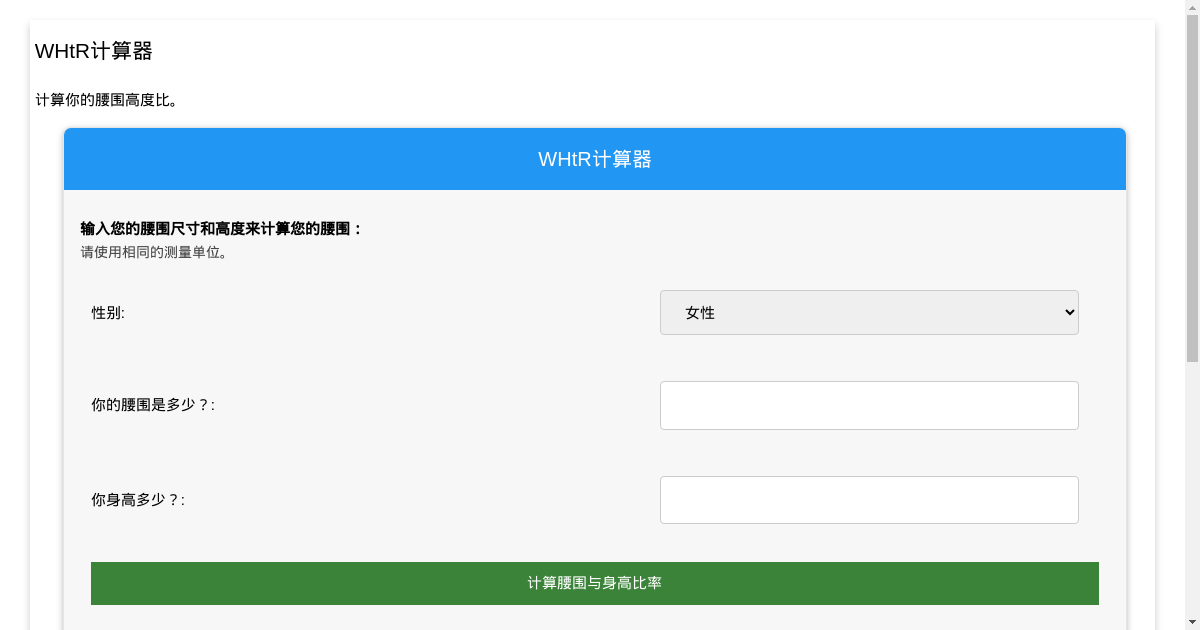This screenshot has width=1200, height=630.
Task: Click the 你身高多少 label
Action: pos(138,499)
